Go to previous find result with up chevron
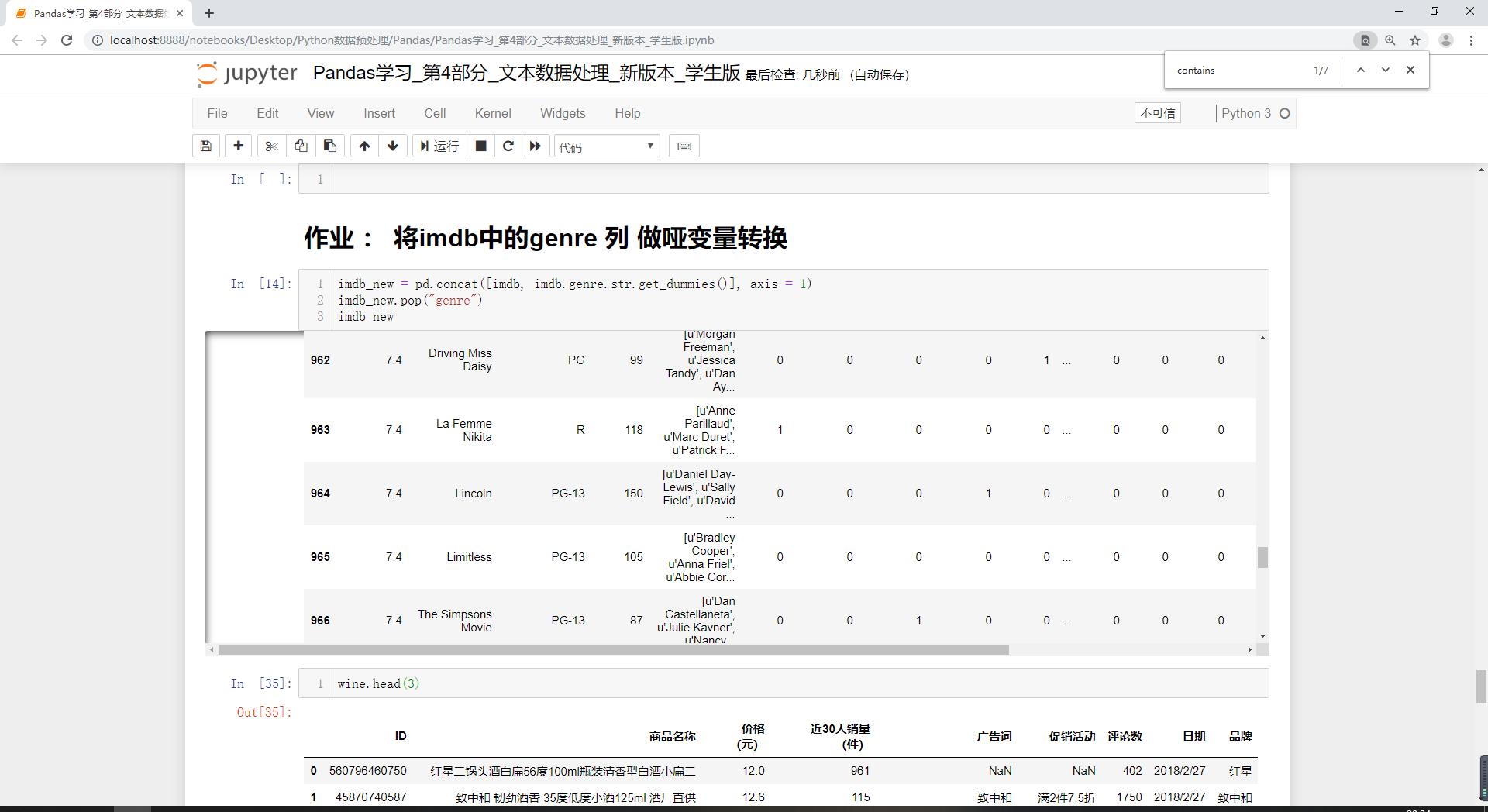 pos(1360,70)
